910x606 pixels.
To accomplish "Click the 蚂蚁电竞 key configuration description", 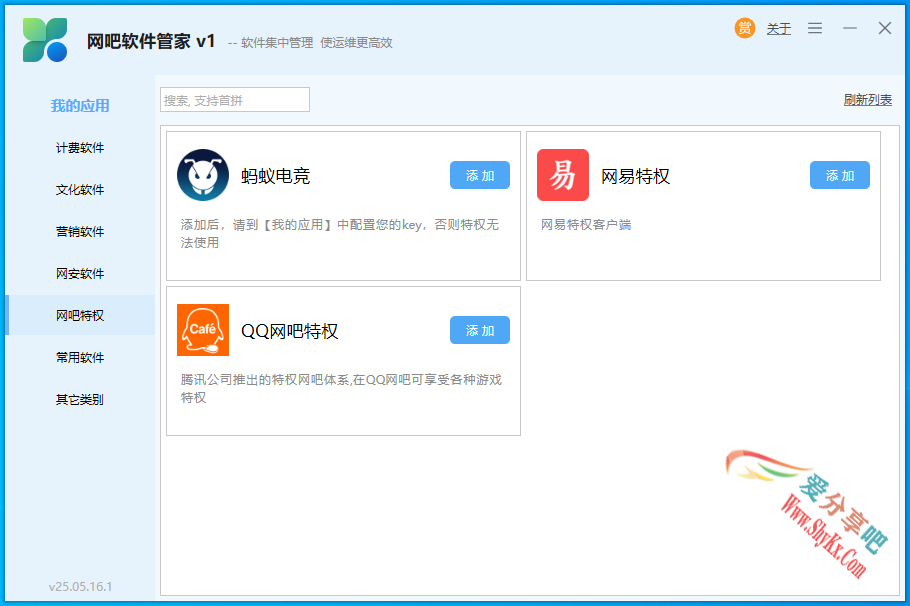I will pos(340,233).
